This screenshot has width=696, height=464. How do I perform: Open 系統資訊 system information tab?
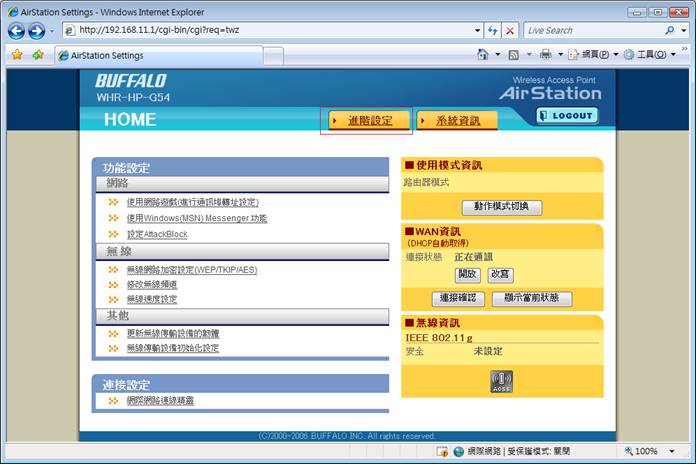point(457,121)
